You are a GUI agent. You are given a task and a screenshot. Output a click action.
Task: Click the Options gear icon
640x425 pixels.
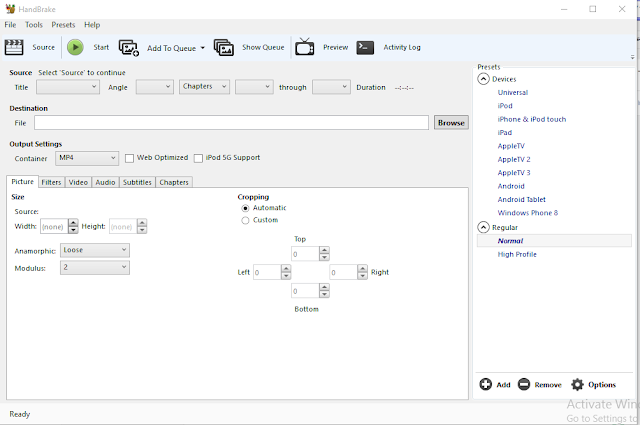click(577, 384)
